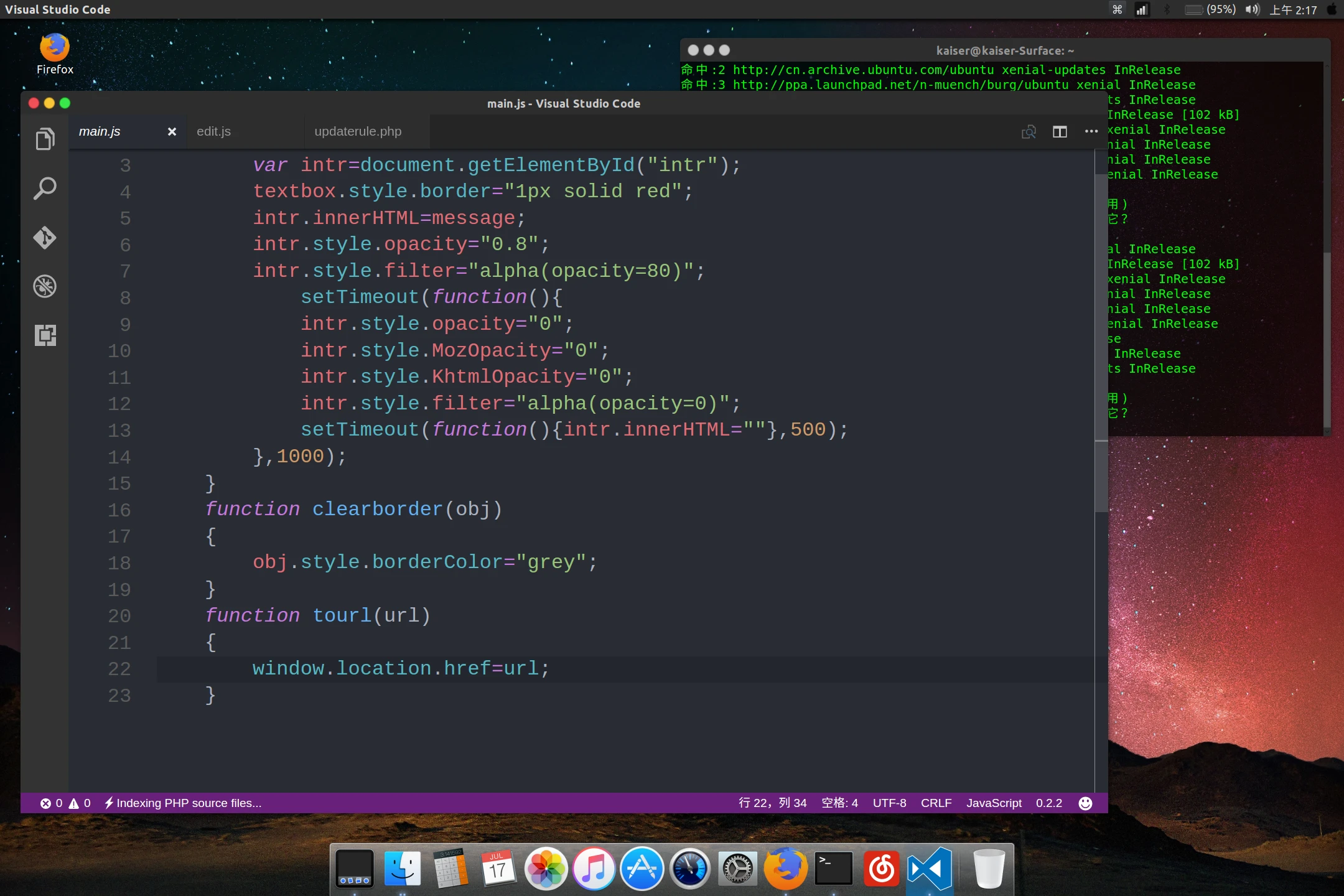The width and height of the screenshot is (1344, 896).
Task: Open the Source Control git icon
Action: pyautogui.click(x=45, y=237)
